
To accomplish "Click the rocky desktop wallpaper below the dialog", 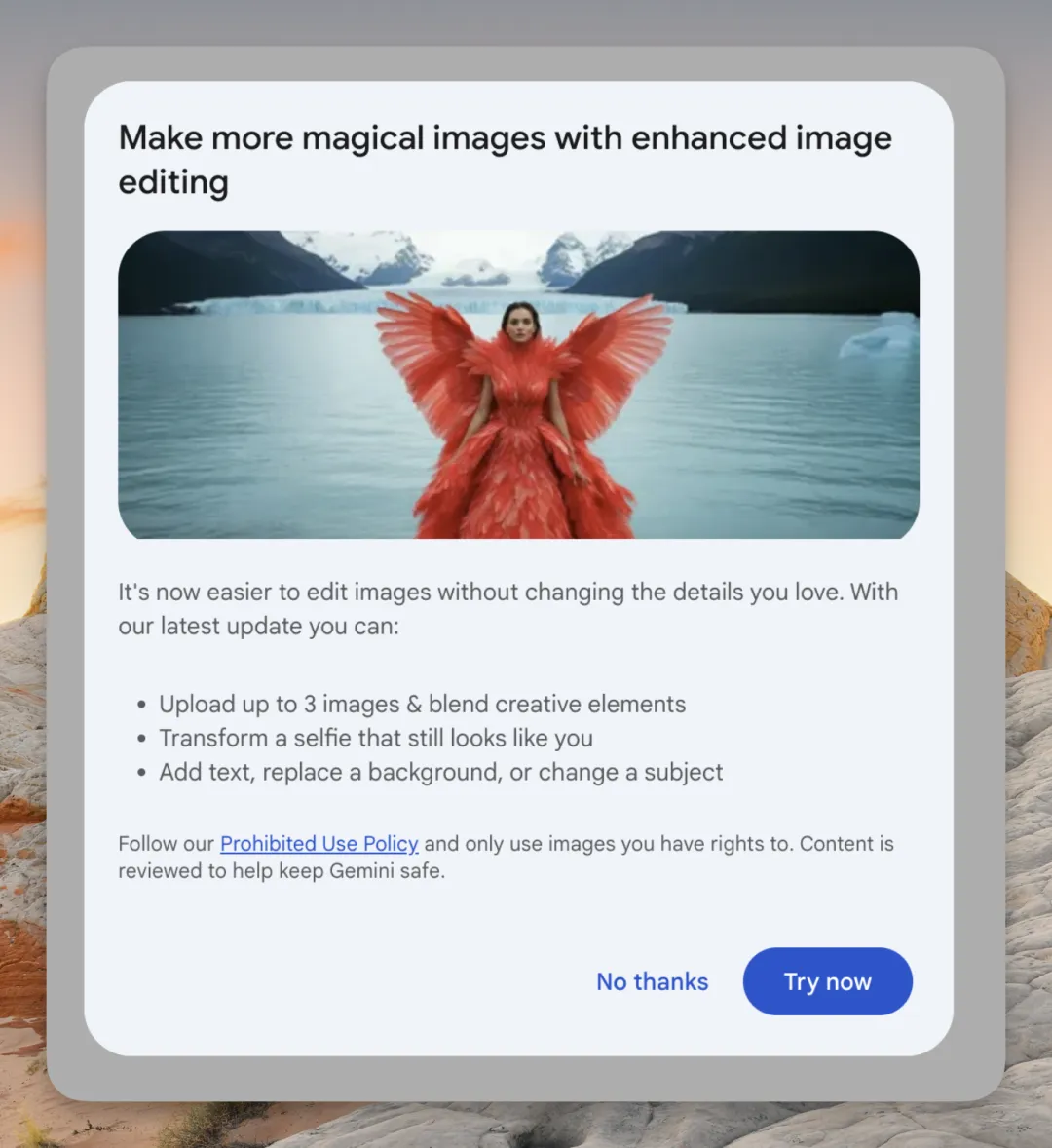I will tap(584, 1126).
